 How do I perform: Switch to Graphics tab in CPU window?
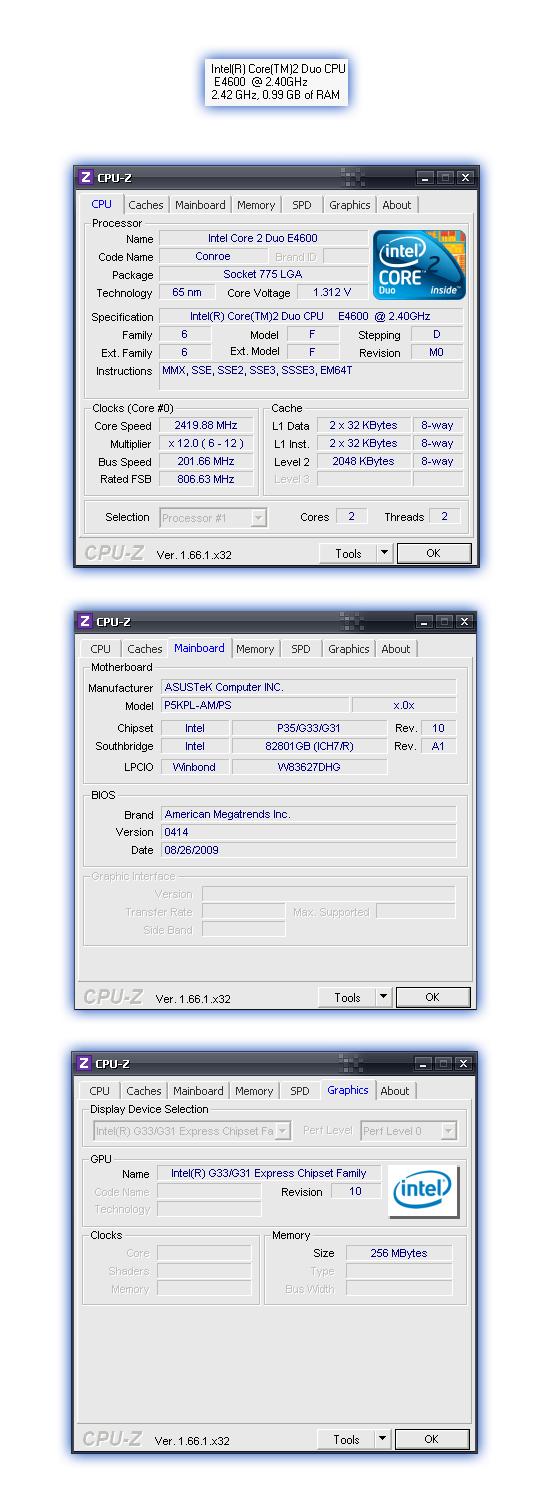pyautogui.click(x=350, y=205)
